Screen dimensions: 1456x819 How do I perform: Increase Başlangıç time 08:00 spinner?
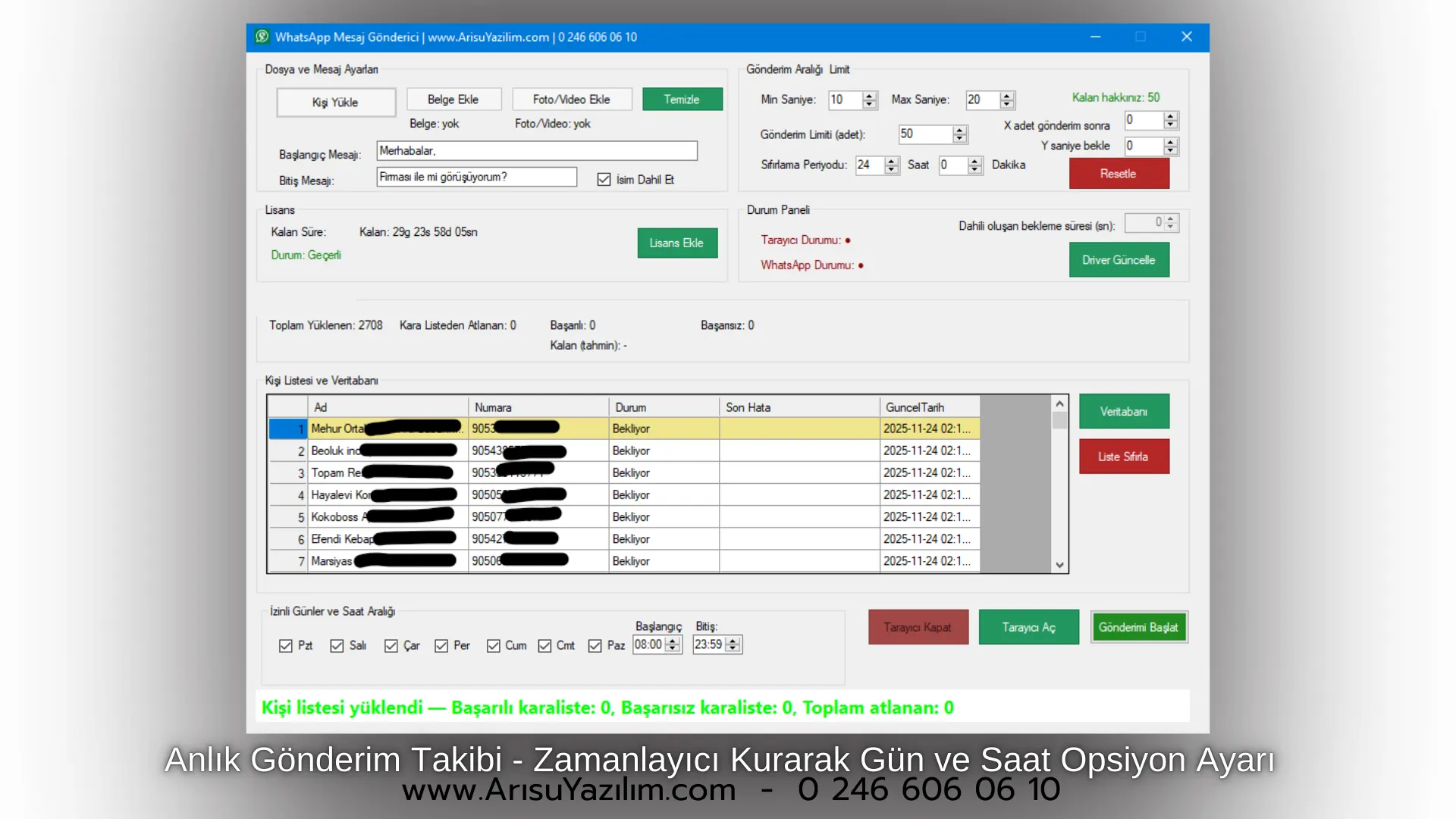pyautogui.click(x=673, y=642)
